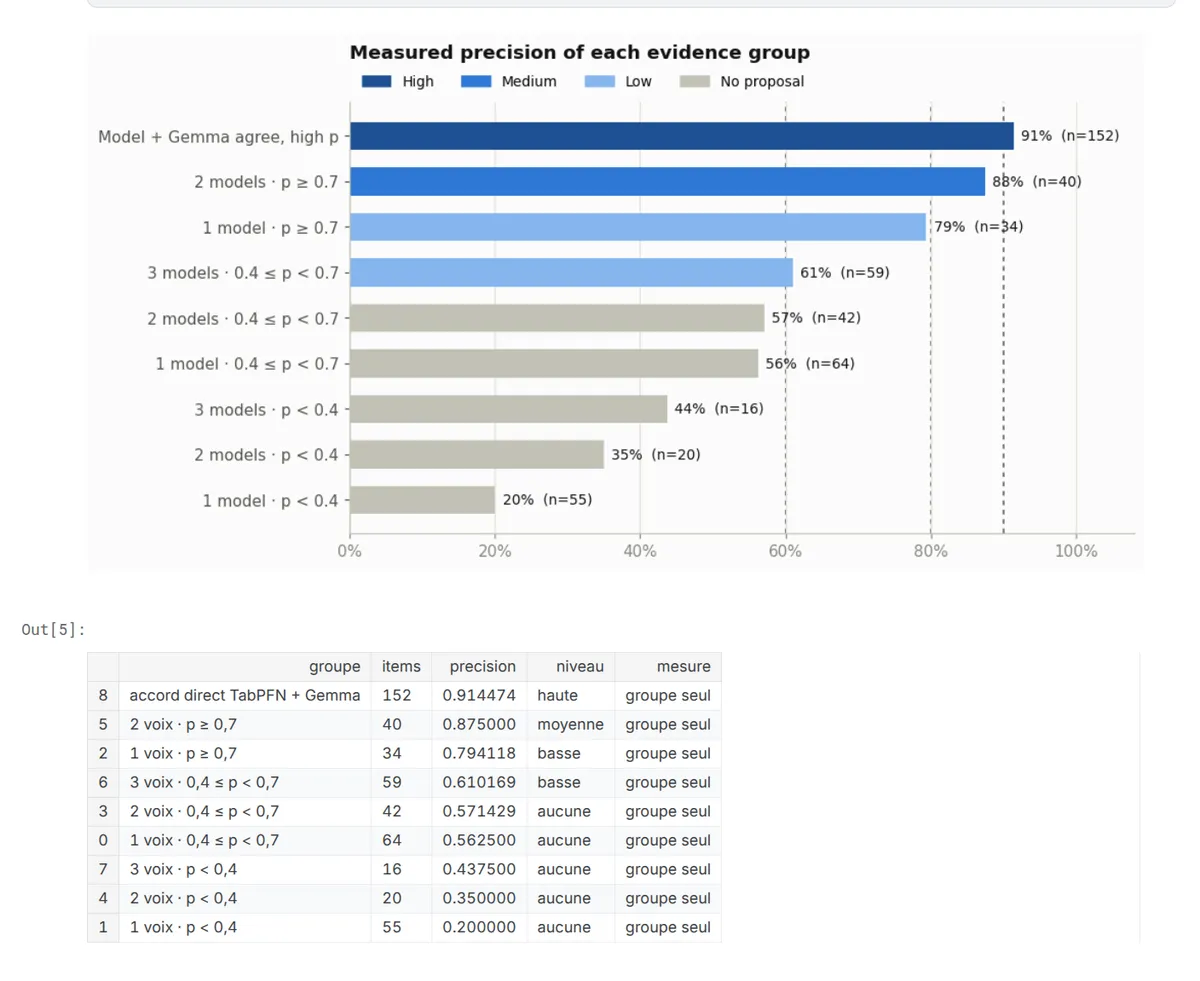1200x981 pixels.
Task: Click the light blue Low legend swatch
Action: (600, 82)
